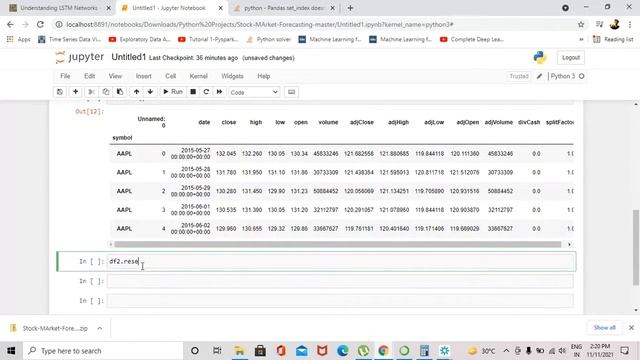
Task: Click the Windows taskbar search box
Action: click(103, 351)
